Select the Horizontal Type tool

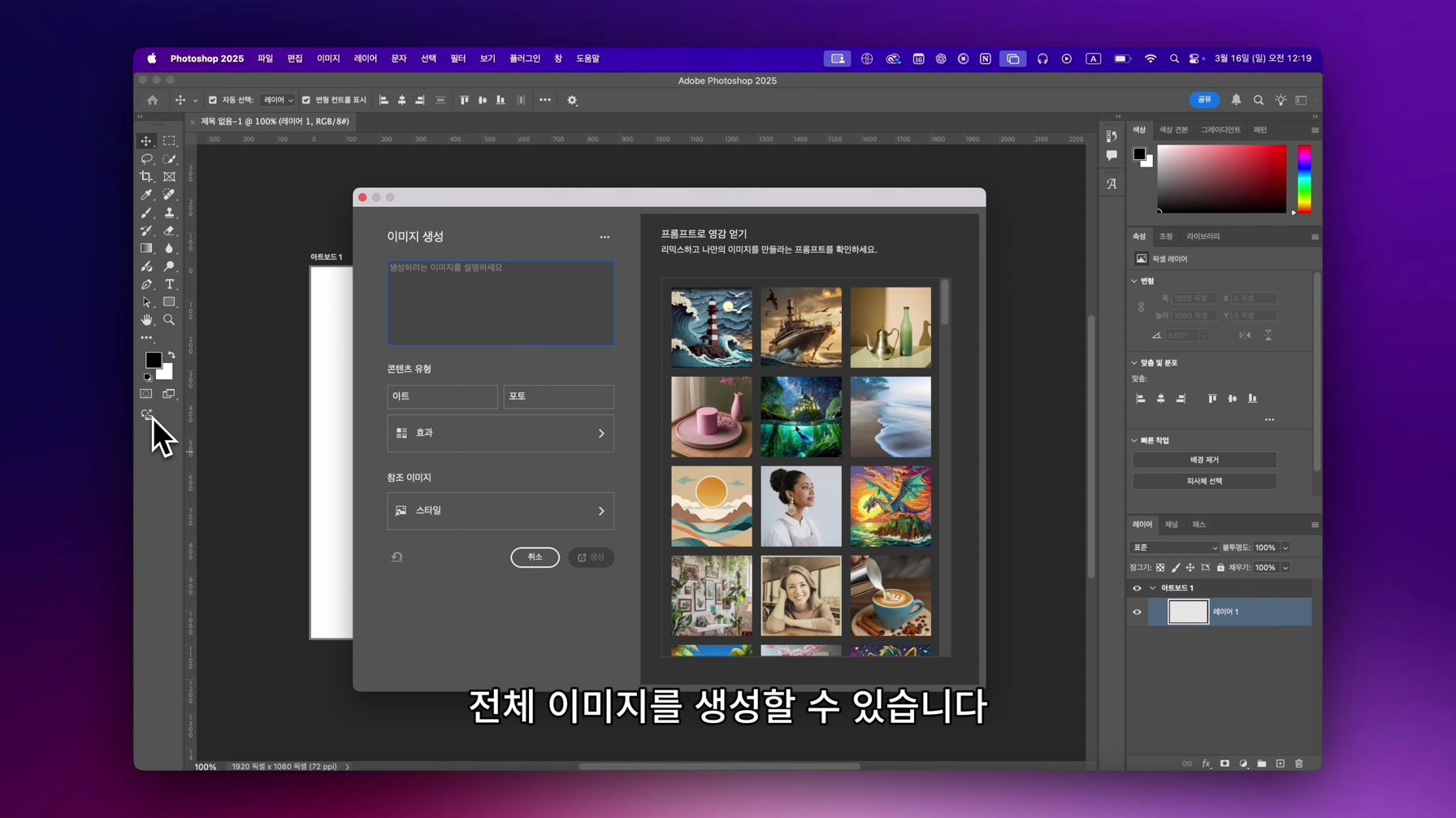pyautogui.click(x=169, y=284)
